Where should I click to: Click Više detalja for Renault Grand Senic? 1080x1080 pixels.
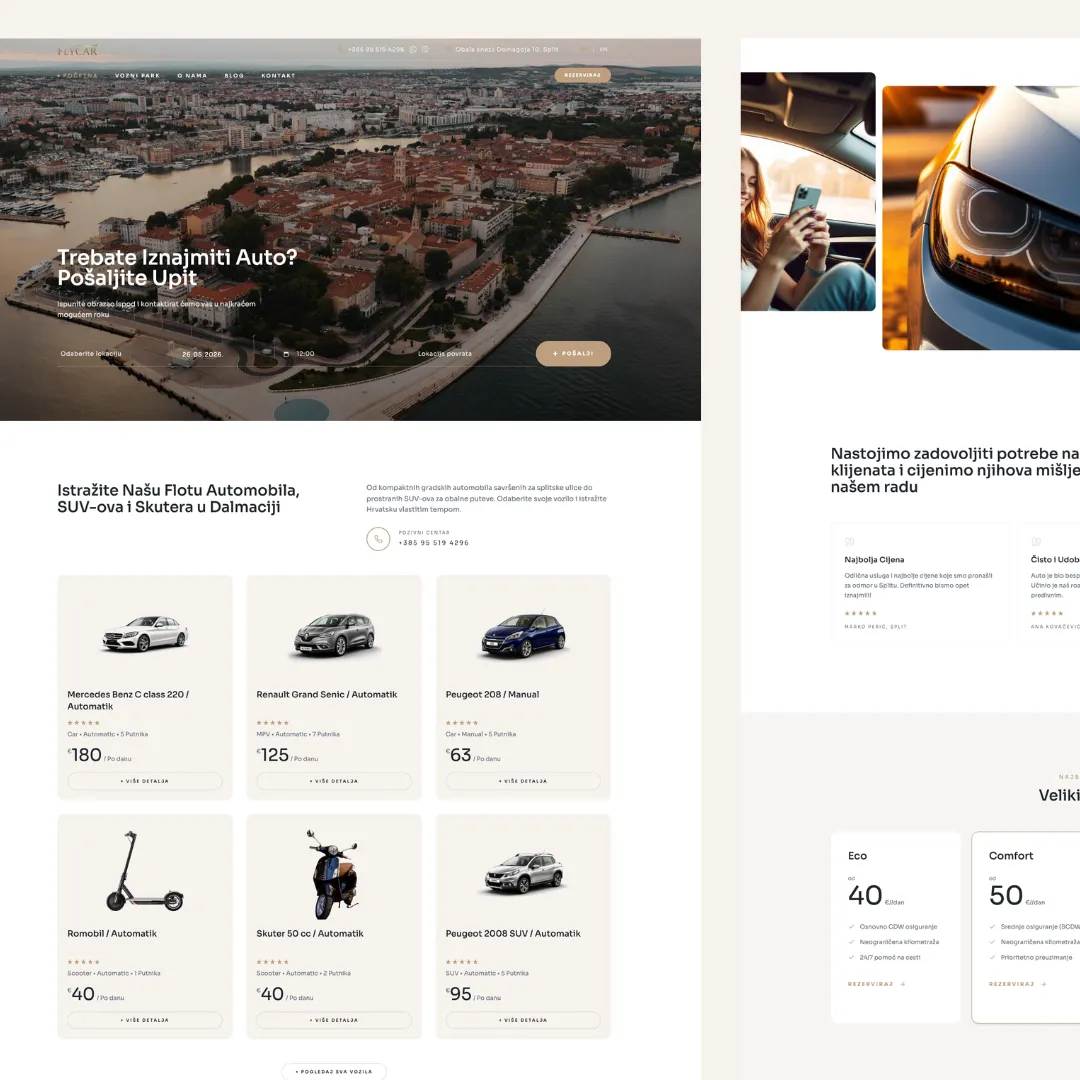point(334,781)
